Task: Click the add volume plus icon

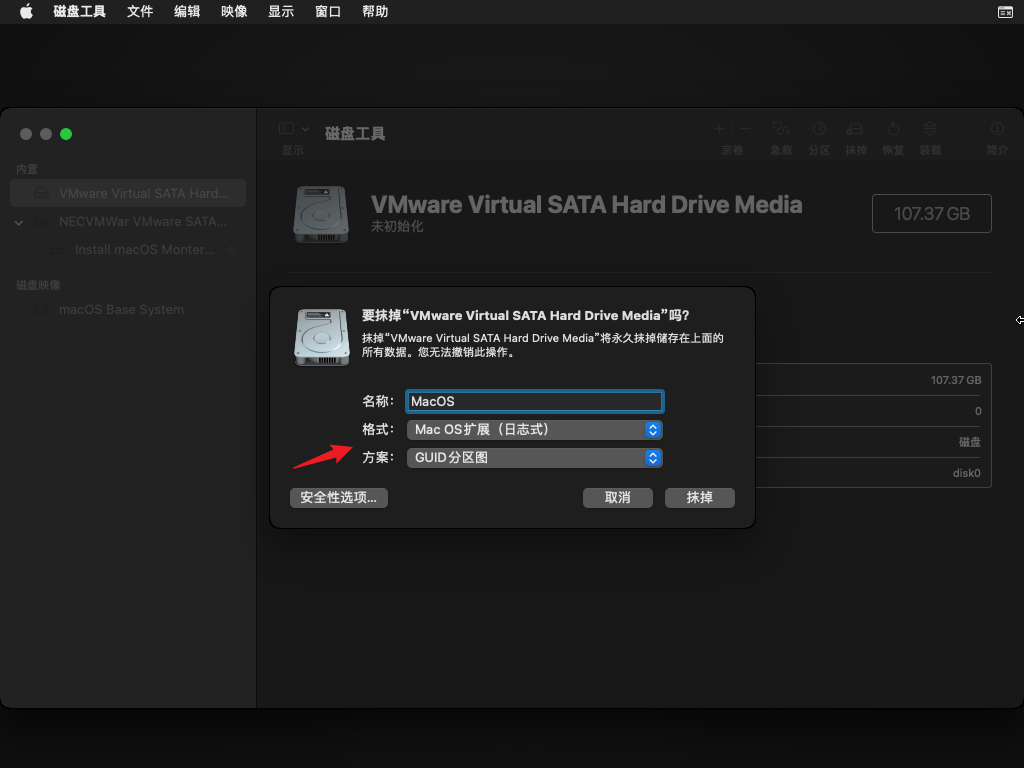Action: pos(718,129)
